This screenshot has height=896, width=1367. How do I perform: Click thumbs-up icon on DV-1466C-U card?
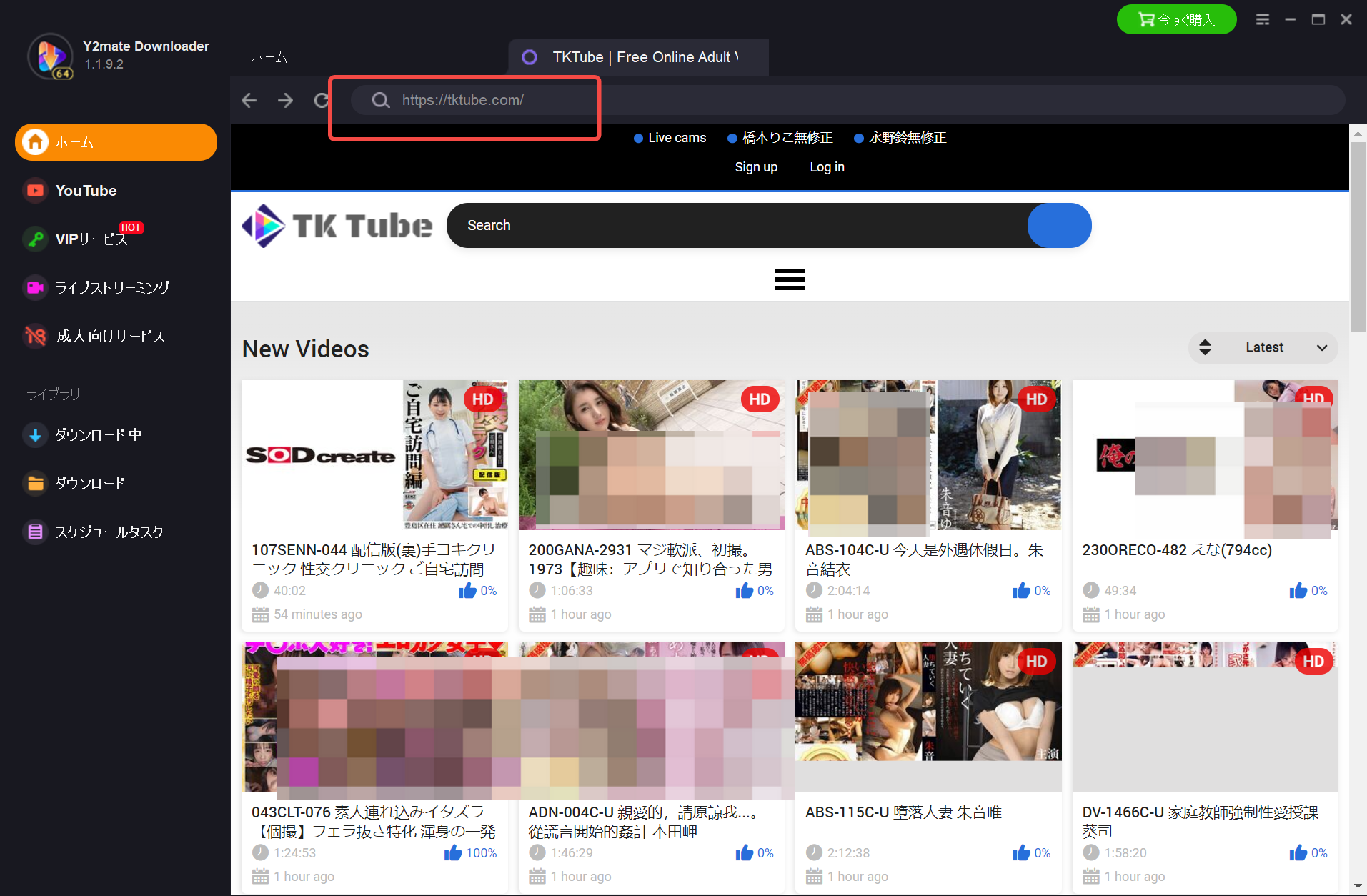[x=1298, y=852]
